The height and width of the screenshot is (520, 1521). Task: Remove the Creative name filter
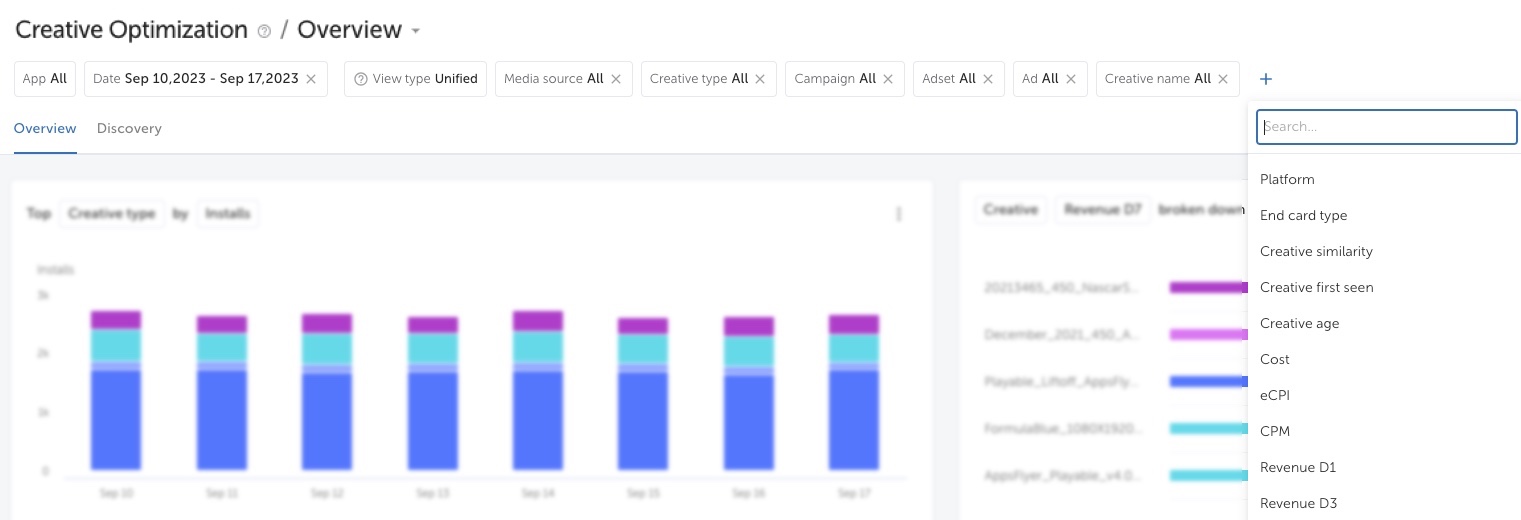(1223, 79)
